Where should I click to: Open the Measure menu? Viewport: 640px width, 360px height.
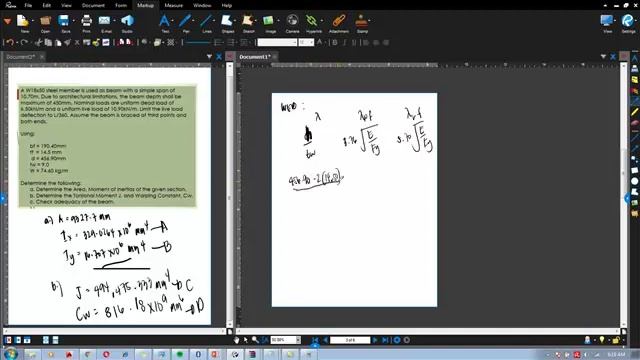(x=174, y=5)
